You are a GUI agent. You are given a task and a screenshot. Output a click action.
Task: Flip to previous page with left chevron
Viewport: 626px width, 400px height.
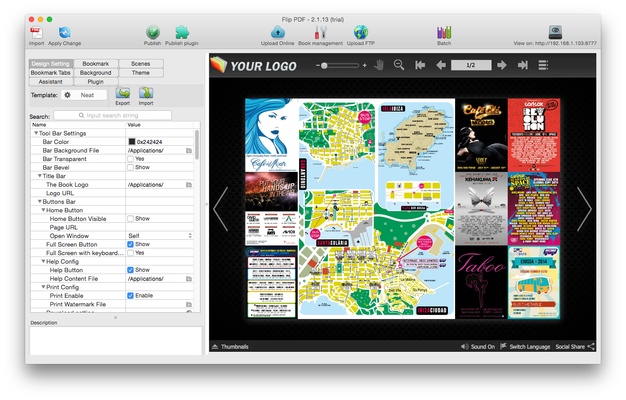coord(221,209)
